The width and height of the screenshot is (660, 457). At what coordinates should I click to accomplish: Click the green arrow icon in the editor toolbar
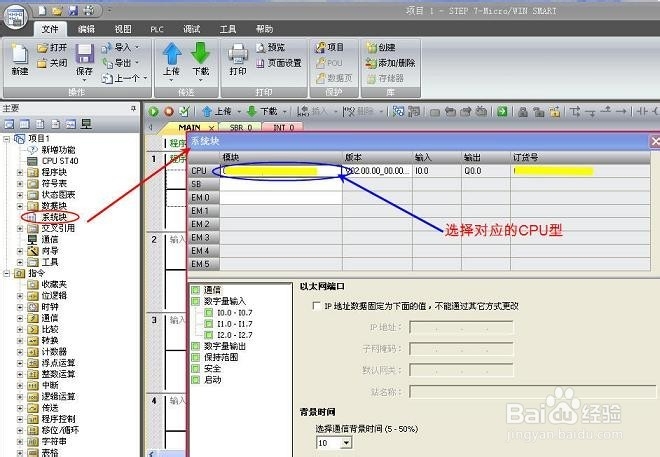[502, 112]
